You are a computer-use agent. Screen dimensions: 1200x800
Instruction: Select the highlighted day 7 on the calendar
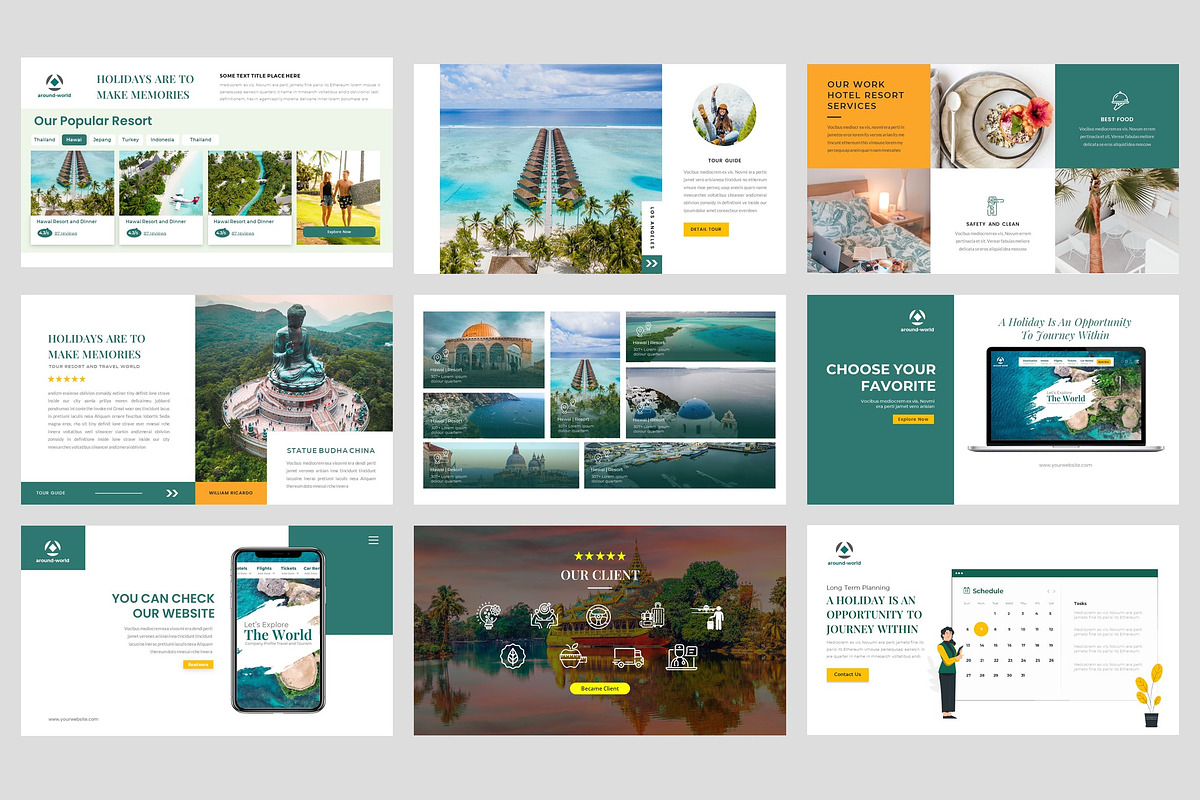tap(981, 629)
